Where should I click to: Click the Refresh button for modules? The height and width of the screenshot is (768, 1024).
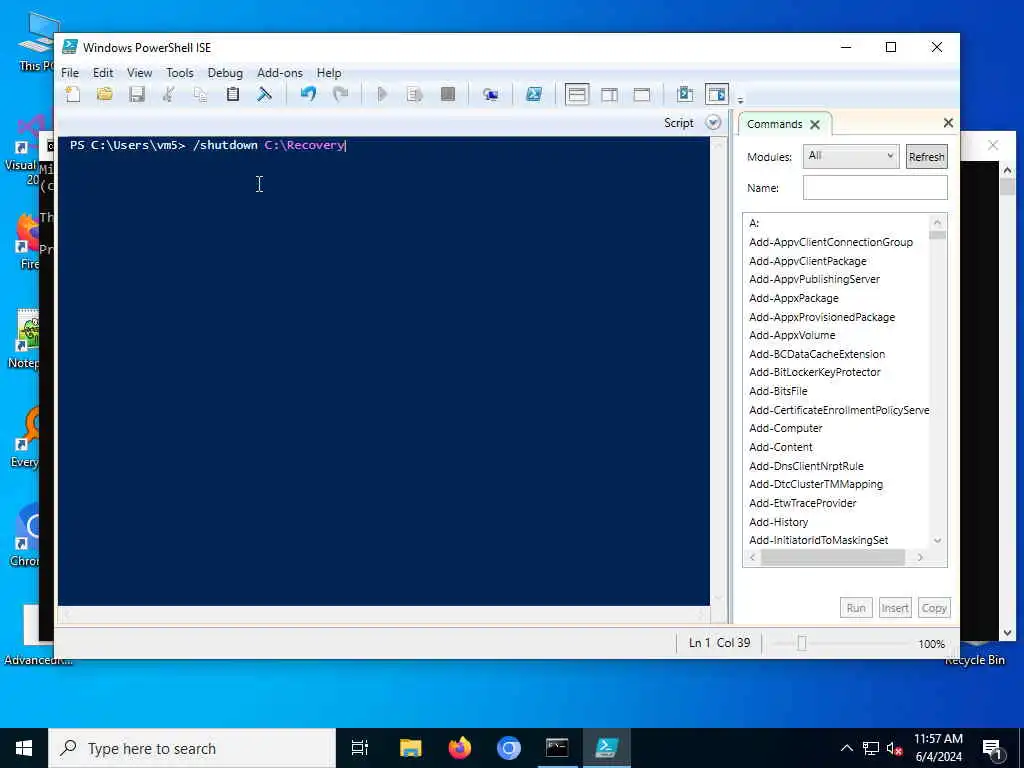[x=926, y=157]
